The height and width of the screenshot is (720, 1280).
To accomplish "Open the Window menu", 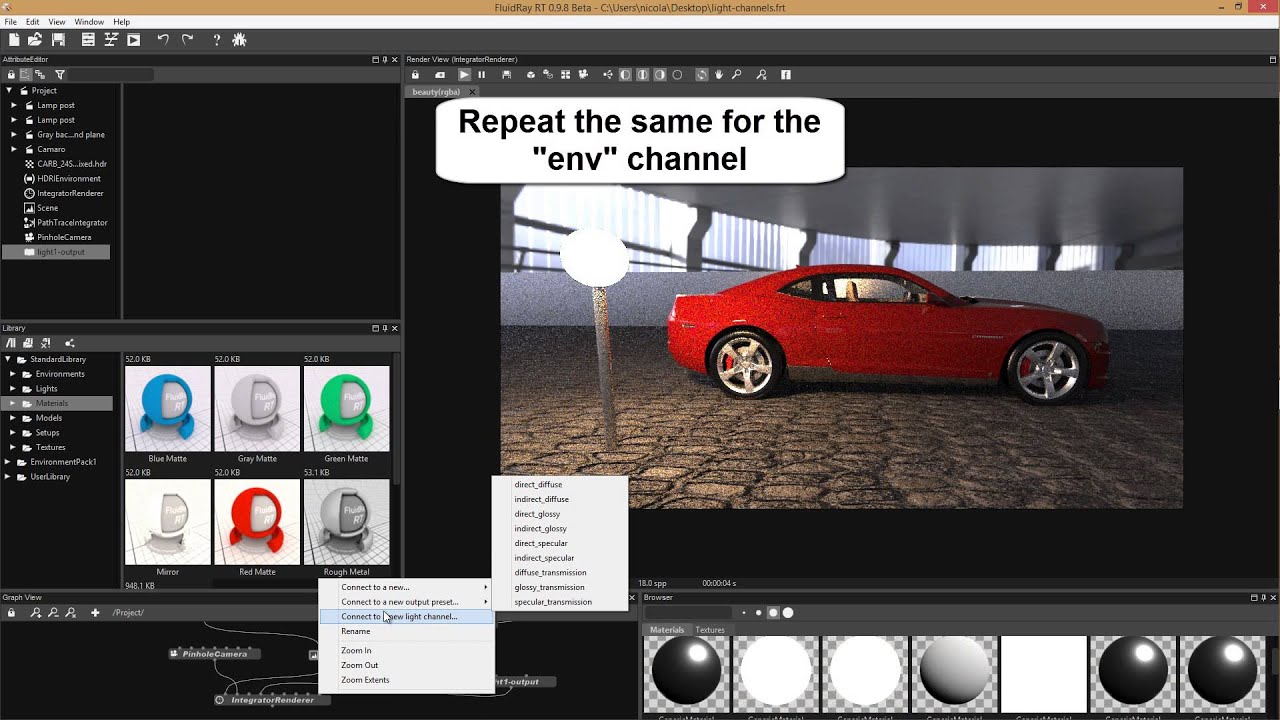I will 89,22.
